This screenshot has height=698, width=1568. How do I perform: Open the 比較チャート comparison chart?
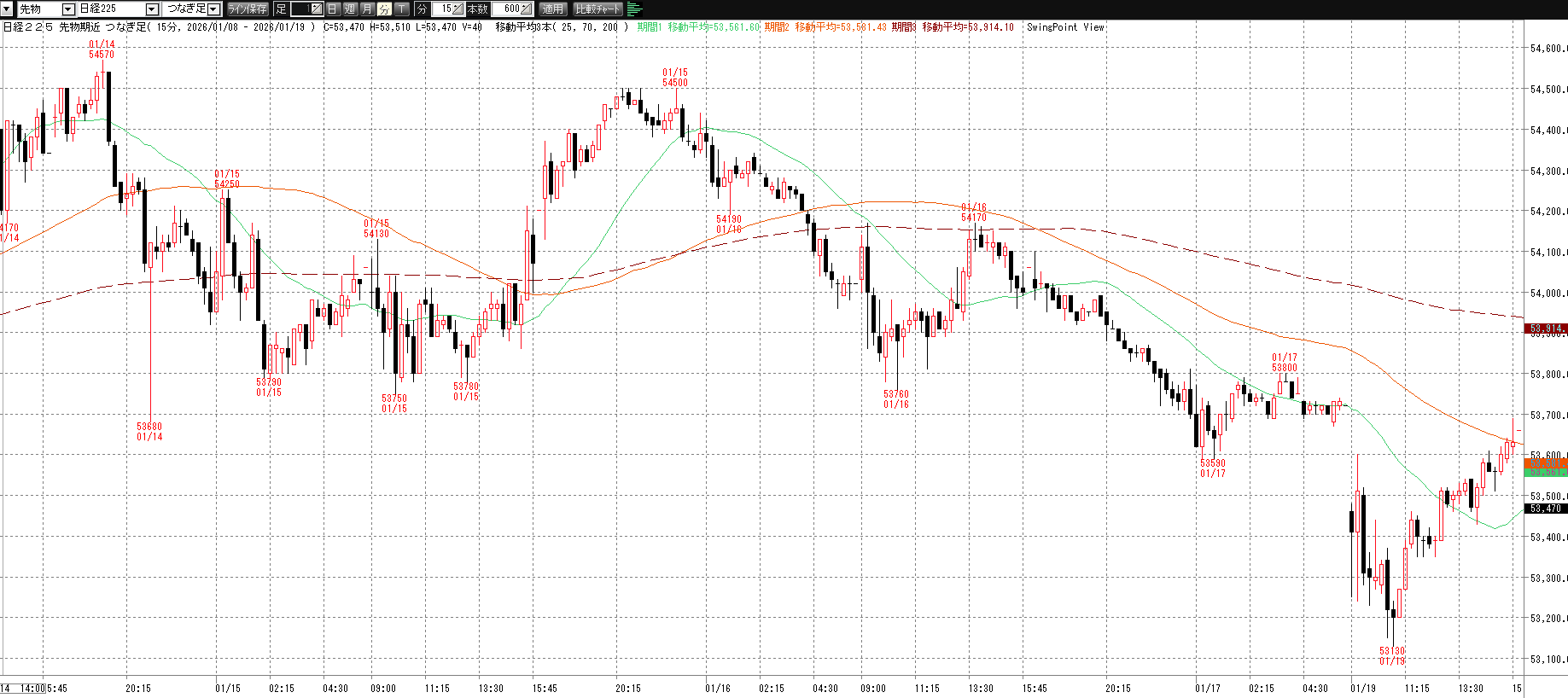pyautogui.click(x=597, y=9)
